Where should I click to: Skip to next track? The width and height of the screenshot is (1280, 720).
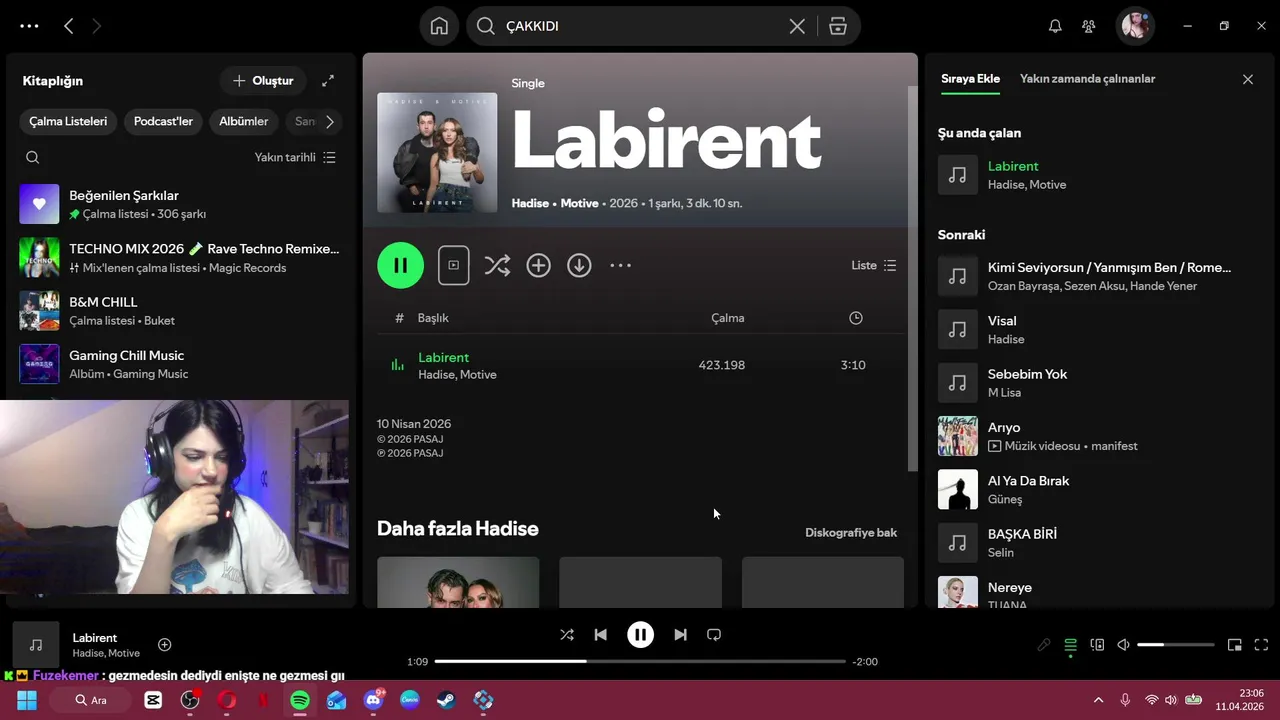coord(680,635)
